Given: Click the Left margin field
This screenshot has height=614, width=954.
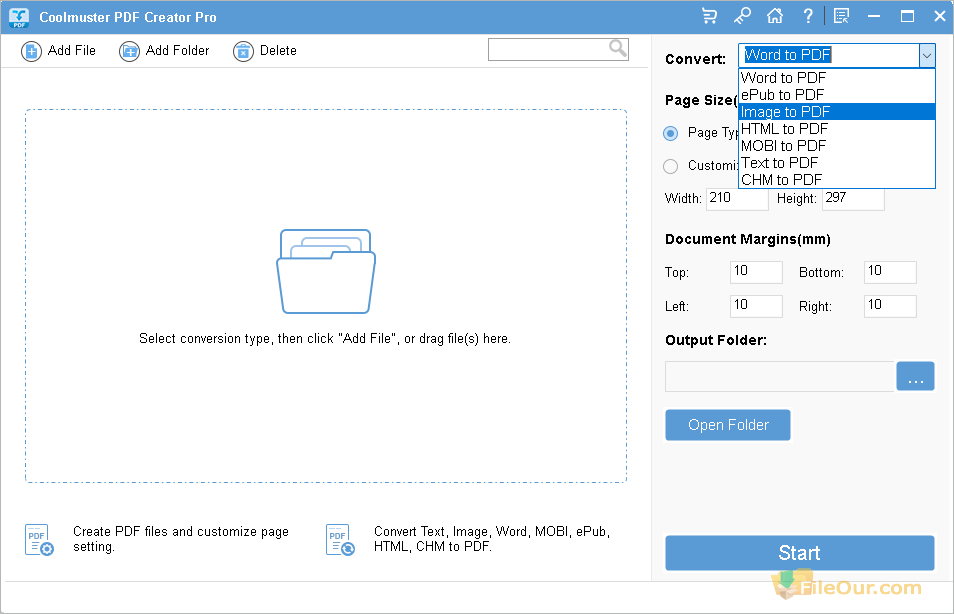Looking at the screenshot, I should 756,306.
